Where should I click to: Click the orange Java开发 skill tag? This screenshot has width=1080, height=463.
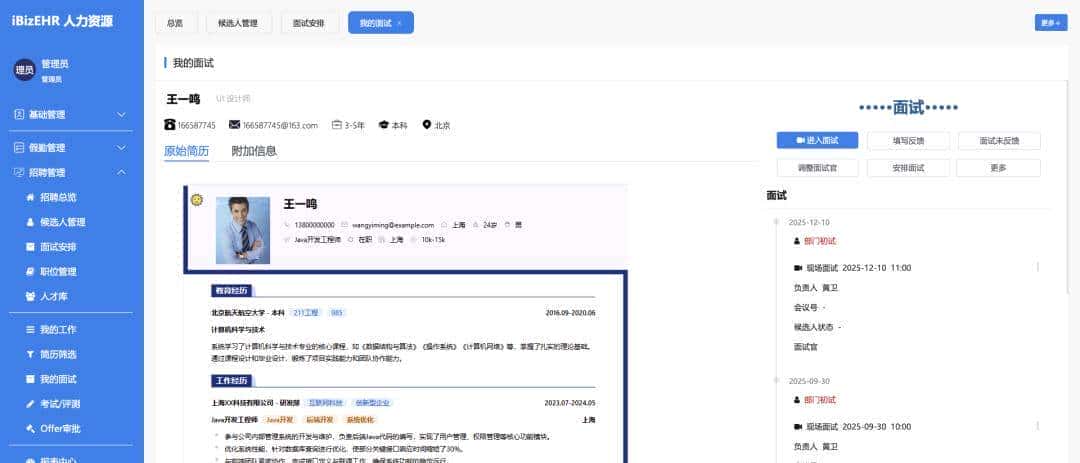280,420
